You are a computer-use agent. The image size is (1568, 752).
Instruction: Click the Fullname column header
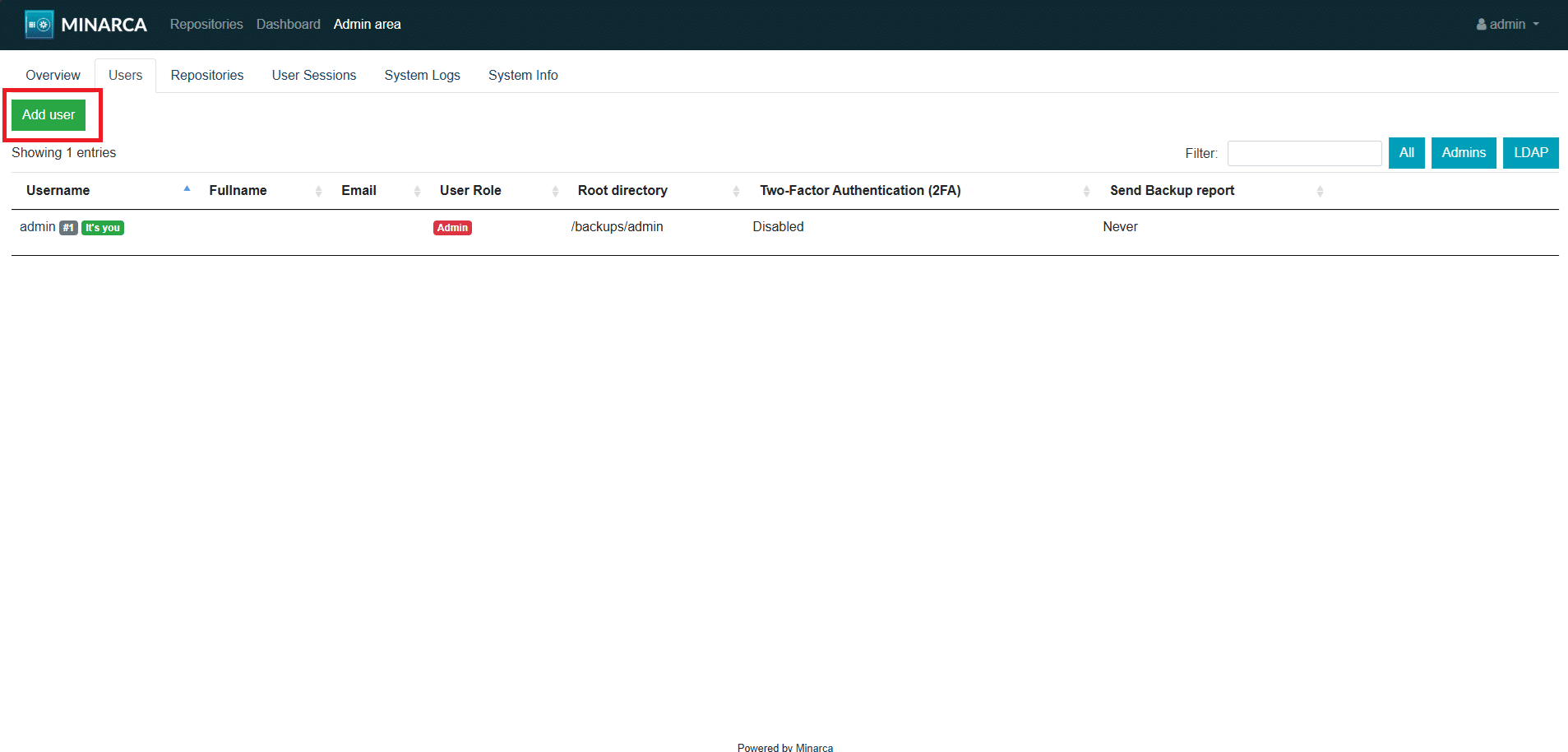(238, 191)
